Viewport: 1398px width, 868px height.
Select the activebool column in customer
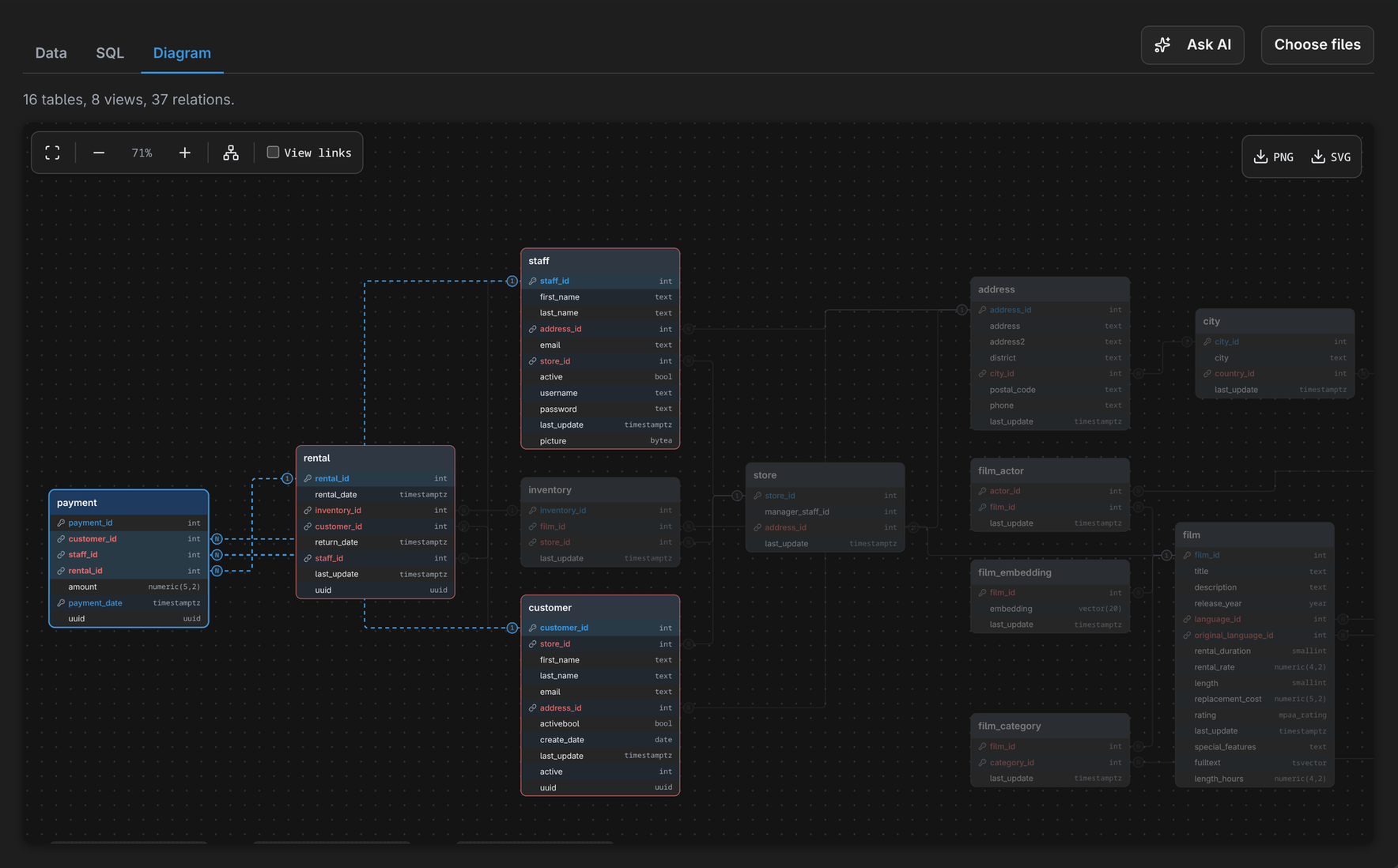[x=600, y=724]
